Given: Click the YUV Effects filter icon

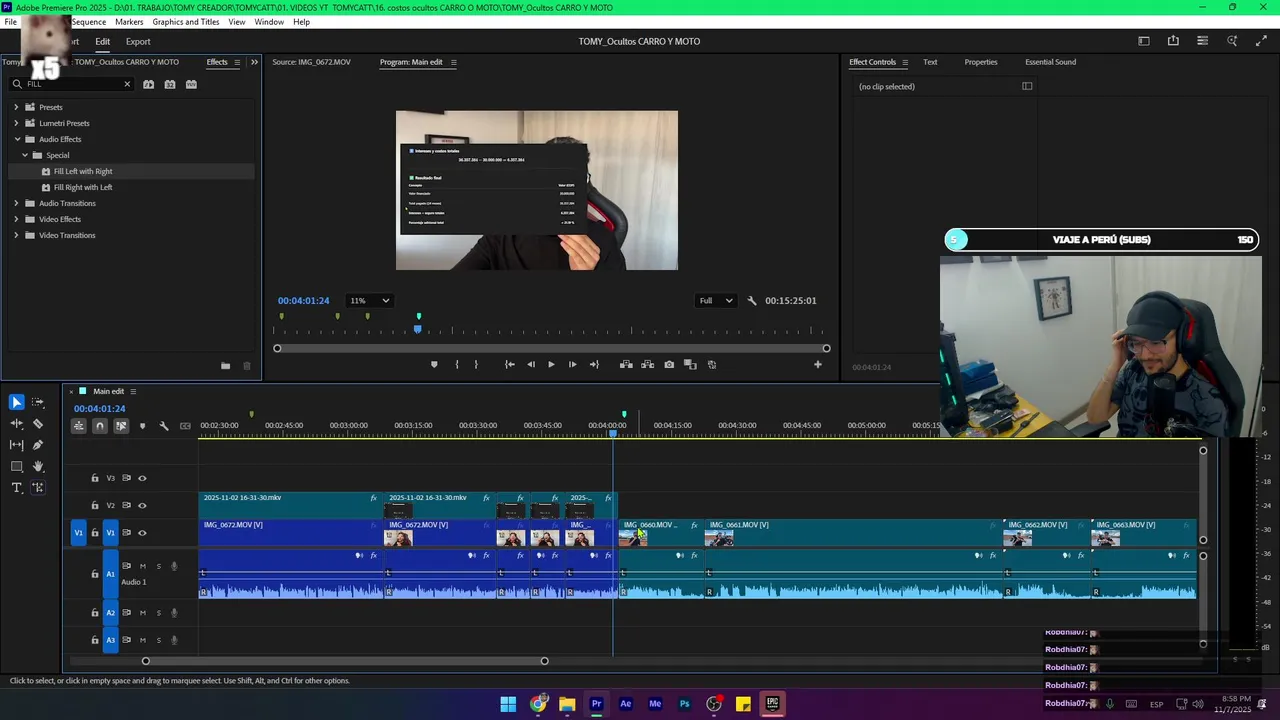Looking at the screenshot, I should [191, 84].
